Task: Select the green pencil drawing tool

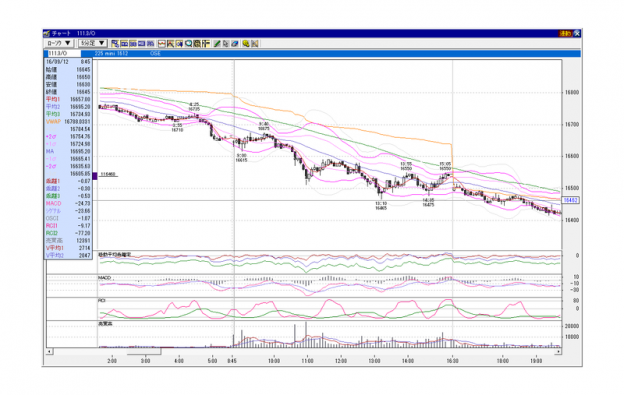Action: coord(217,43)
